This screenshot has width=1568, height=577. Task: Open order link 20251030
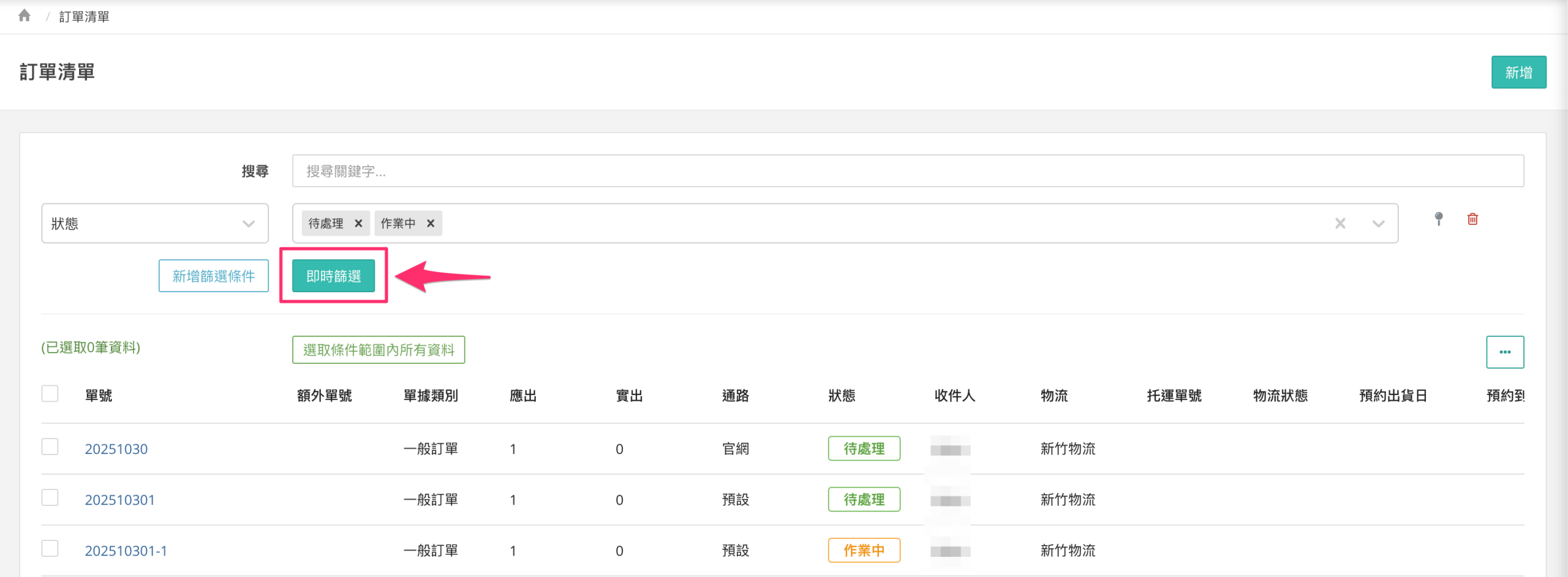pyautogui.click(x=116, y=449)
